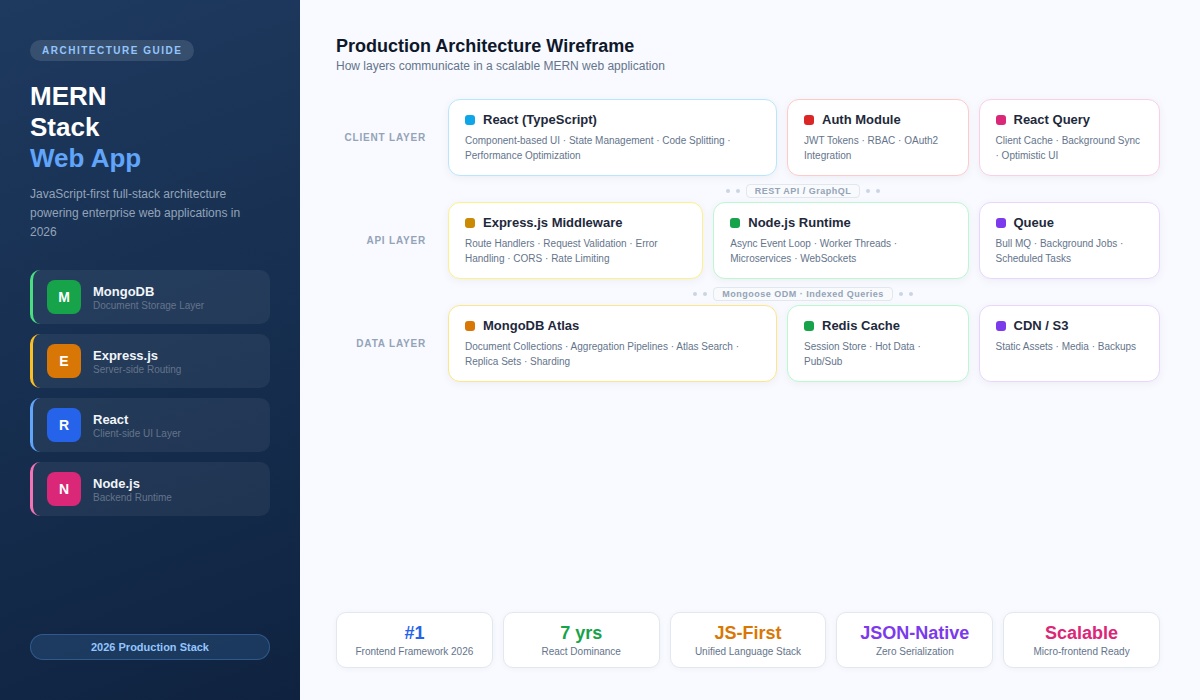Click the Architecture Guide pill label
1200x700 pixels.
(x=112, y=50)
